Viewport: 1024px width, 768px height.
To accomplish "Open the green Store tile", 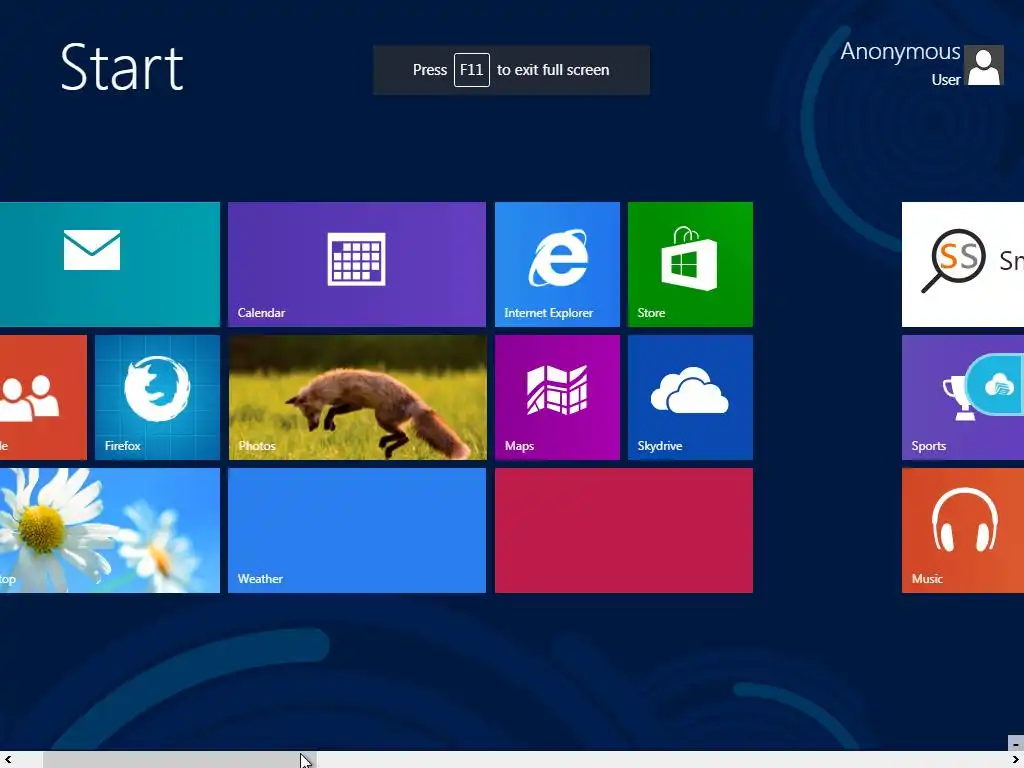I will [x=690, y=264].
